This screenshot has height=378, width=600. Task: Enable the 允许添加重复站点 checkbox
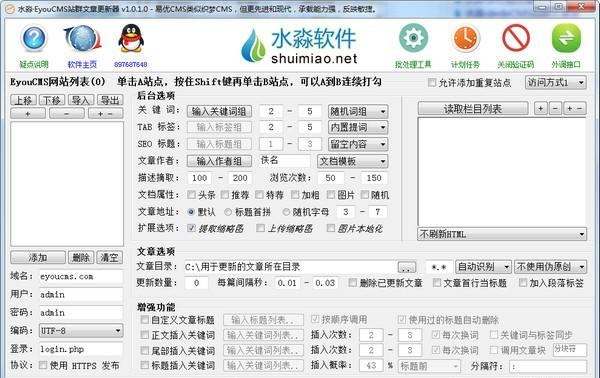[x=432, y=82]
